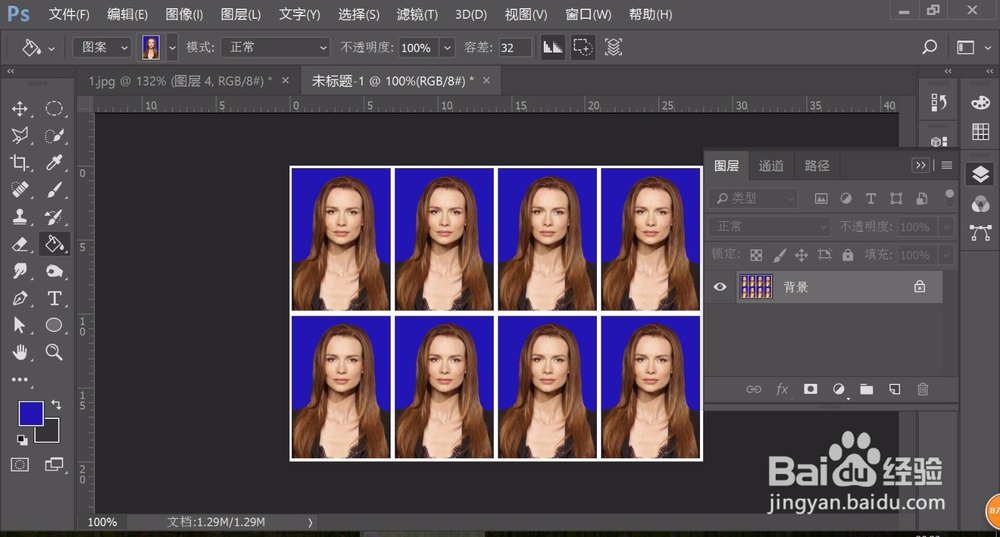The image size is (1000, 537).
Task: Select the Path Selection tool
Action: coord(20,325)
